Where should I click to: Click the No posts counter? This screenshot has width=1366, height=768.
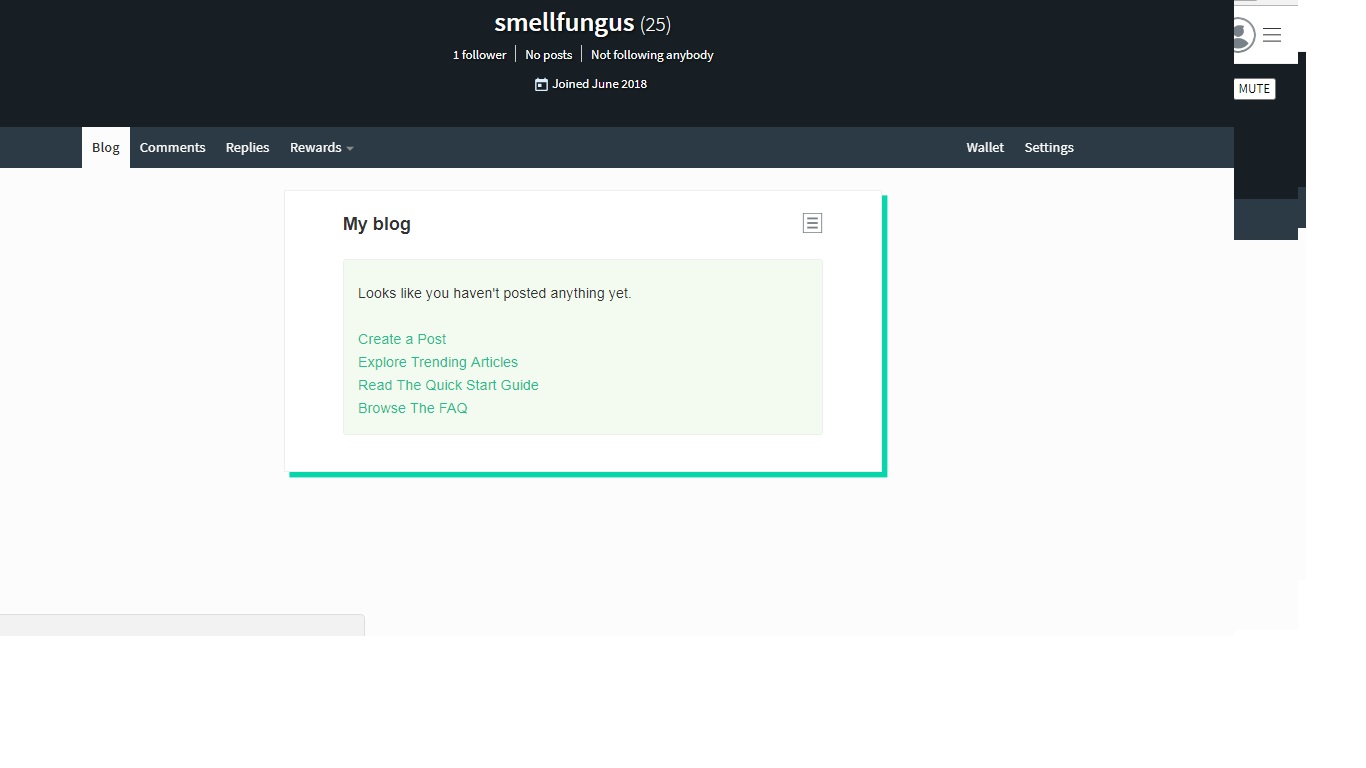549,55
